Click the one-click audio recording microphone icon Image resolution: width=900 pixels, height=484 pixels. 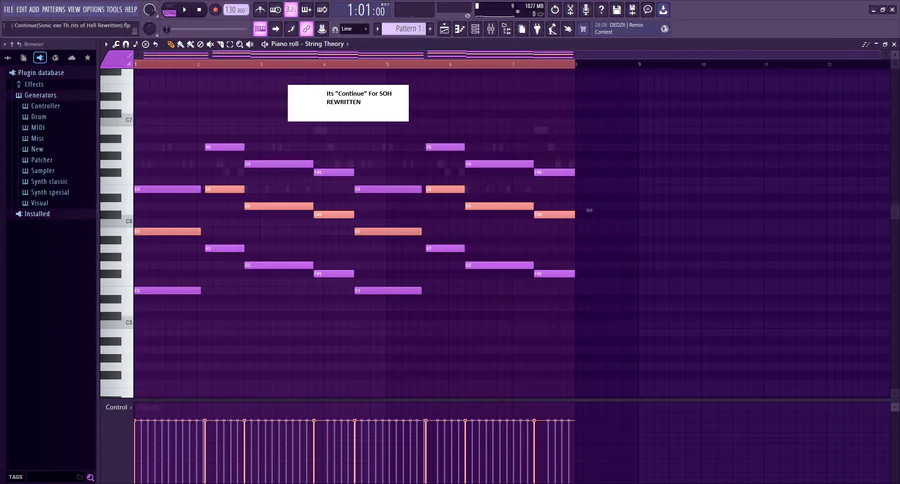[x=585, y=10]
